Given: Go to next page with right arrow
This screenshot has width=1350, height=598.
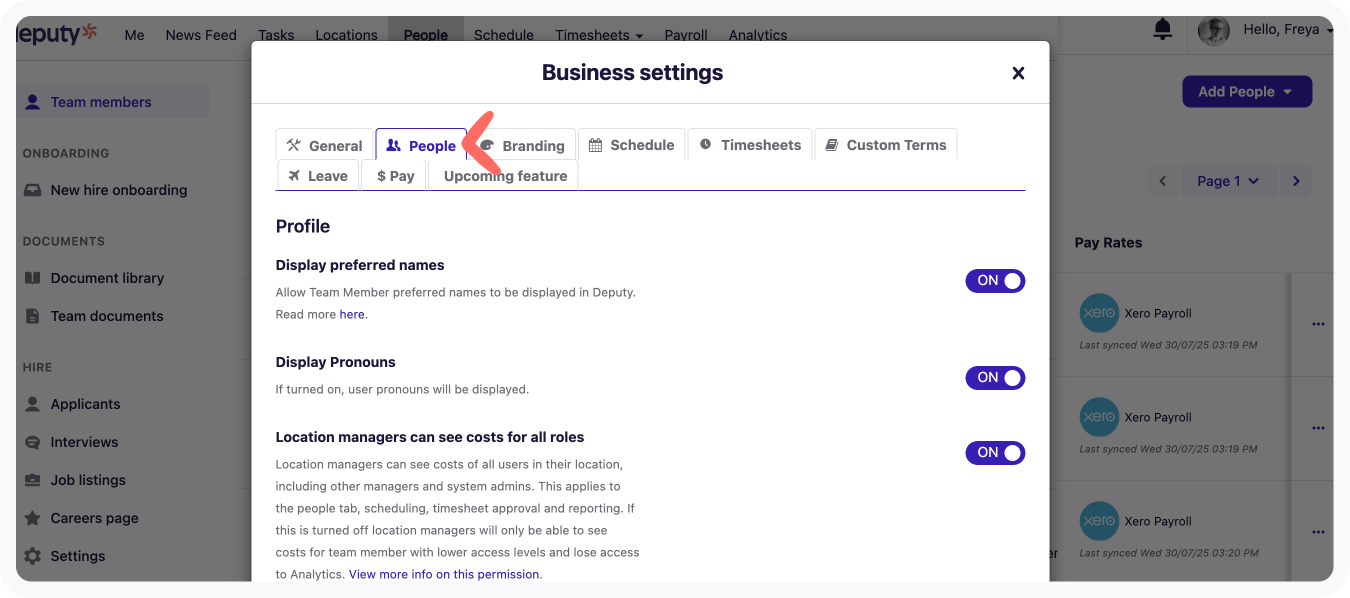Looking at the screenshot, I should (x=1296, y=181).
